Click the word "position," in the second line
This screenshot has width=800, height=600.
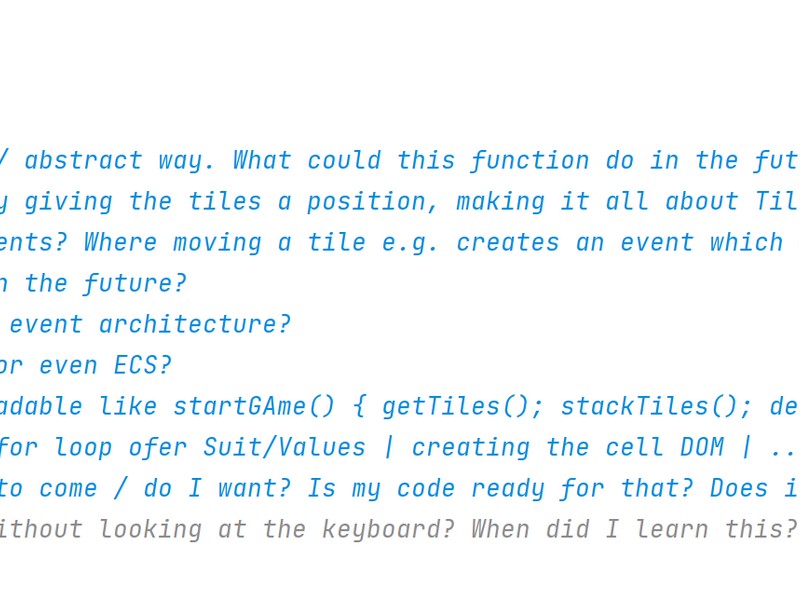pyautogui.click(x=373, y=202)
